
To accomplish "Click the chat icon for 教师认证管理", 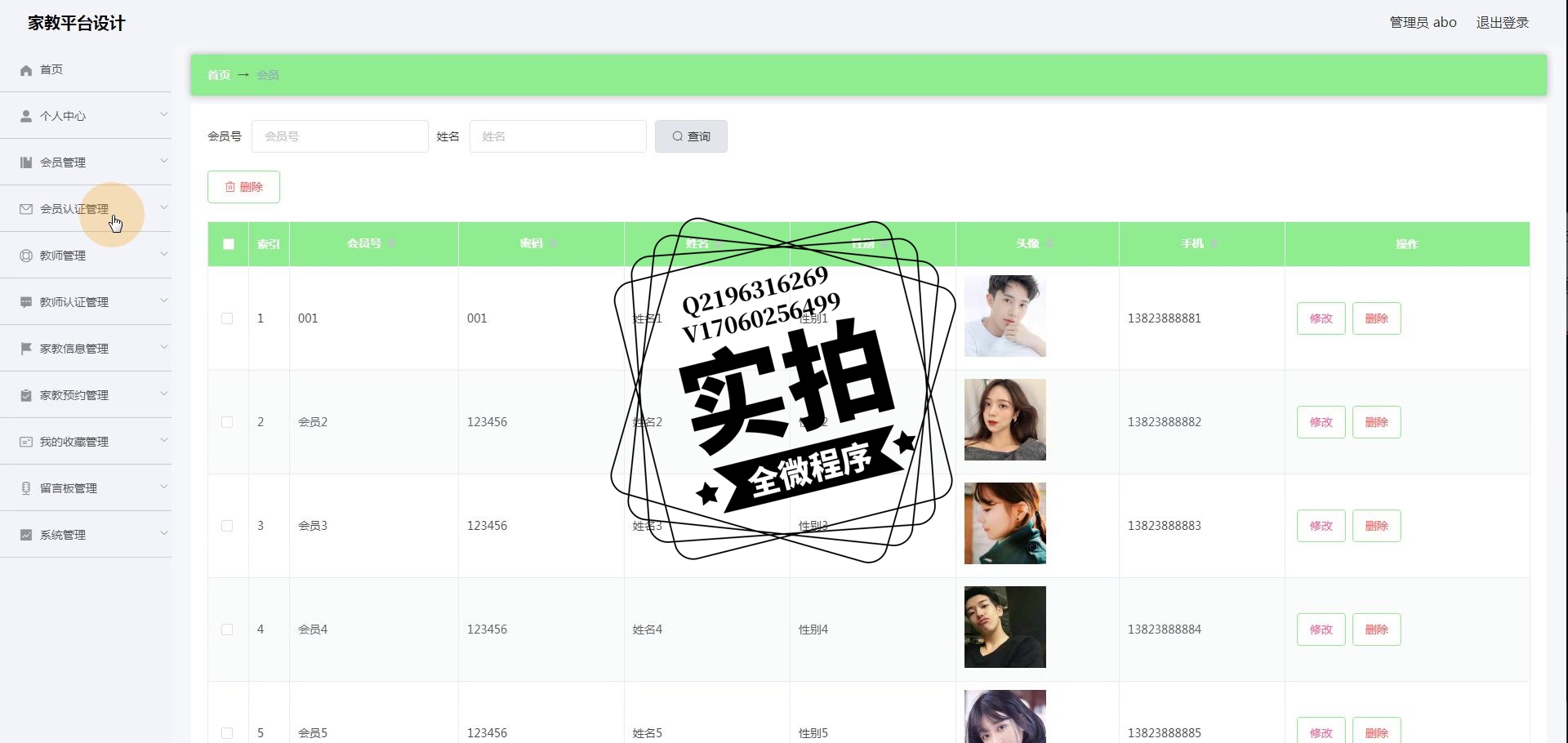I will click(26, 303).
